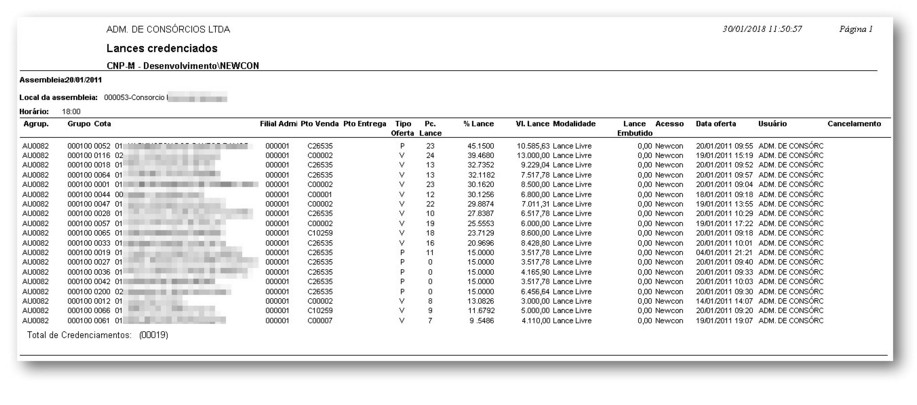
Task: Click the 'Vl. Lance' column header
Action: pyautogui.click(x=532, y=124)
